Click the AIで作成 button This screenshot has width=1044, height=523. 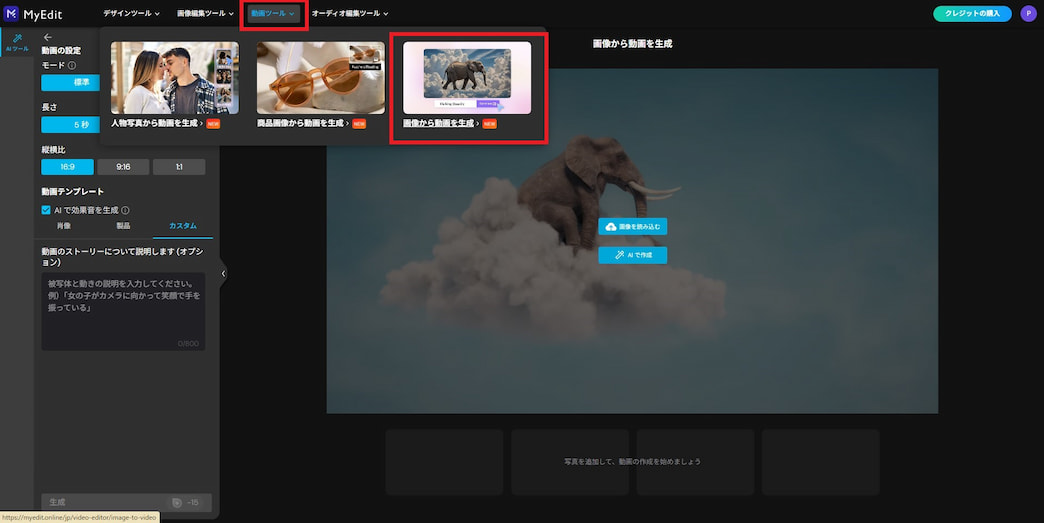click(x=633, y=255)
